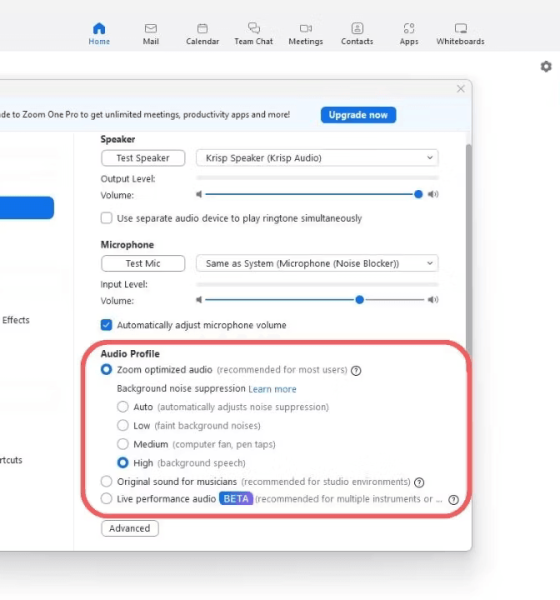Click the 'Speaker' section heading
Screen dimensions: 560x600
[118, 139]
